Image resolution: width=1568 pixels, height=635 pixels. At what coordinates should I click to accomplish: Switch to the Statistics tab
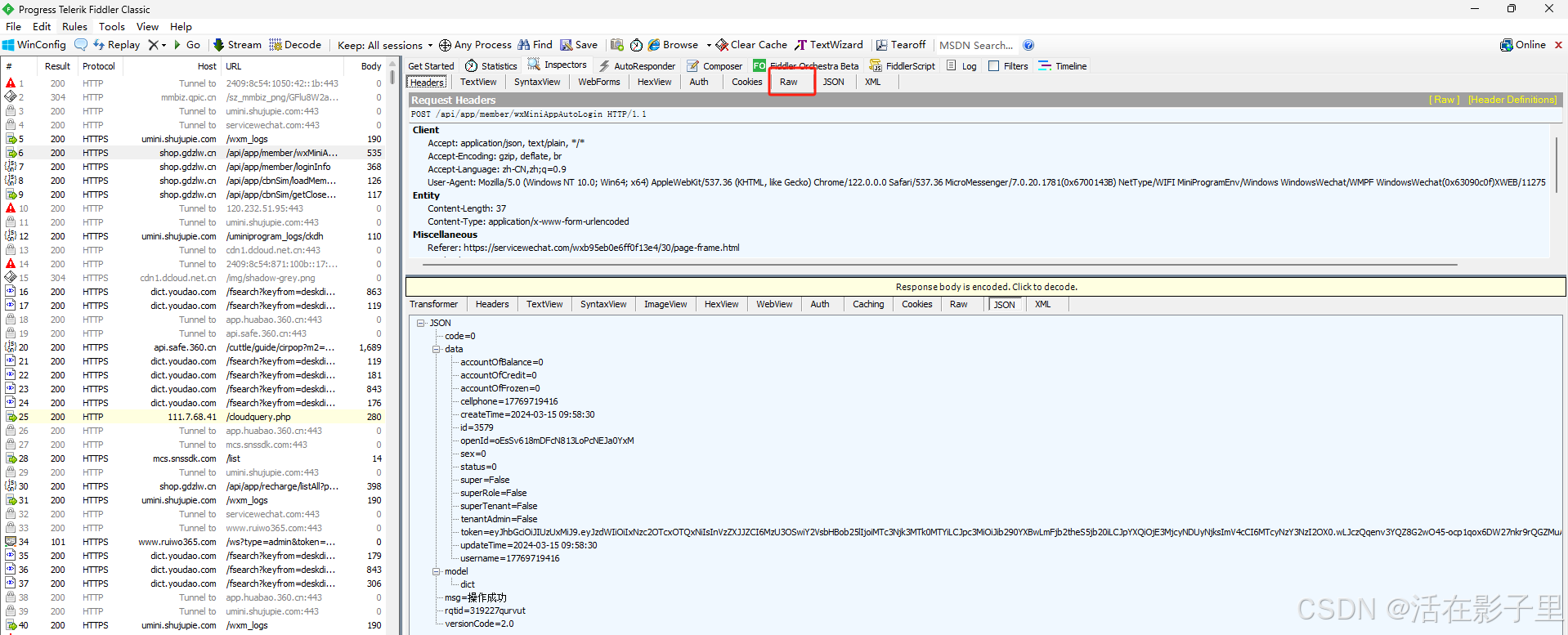(x=491, y=66)
